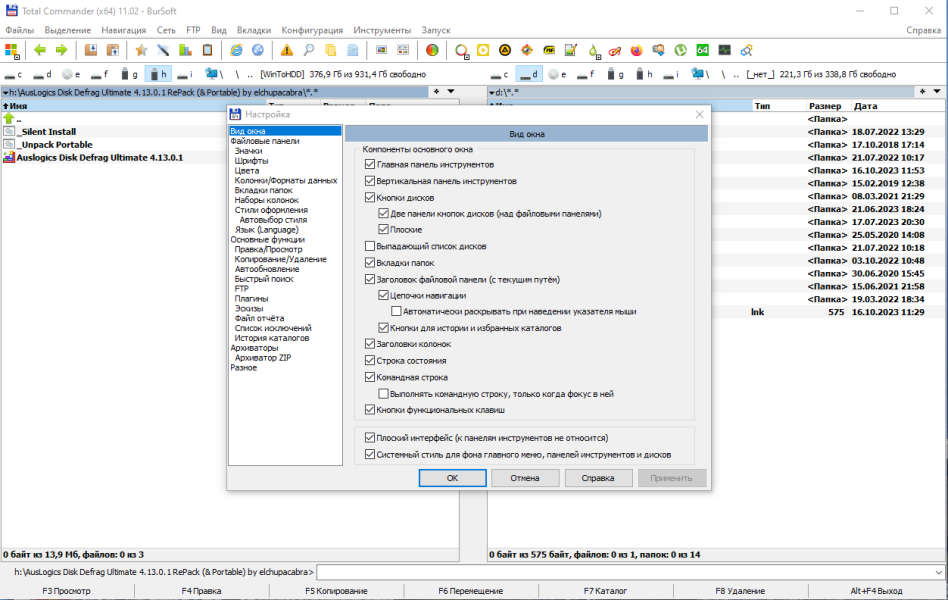Click in the command line input field

pos(625,572)
